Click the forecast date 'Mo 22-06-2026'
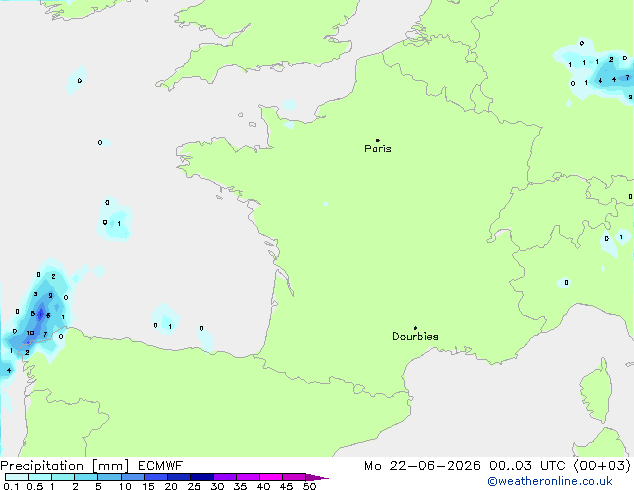This screenshot has width=634, height=490. [422, 466]
